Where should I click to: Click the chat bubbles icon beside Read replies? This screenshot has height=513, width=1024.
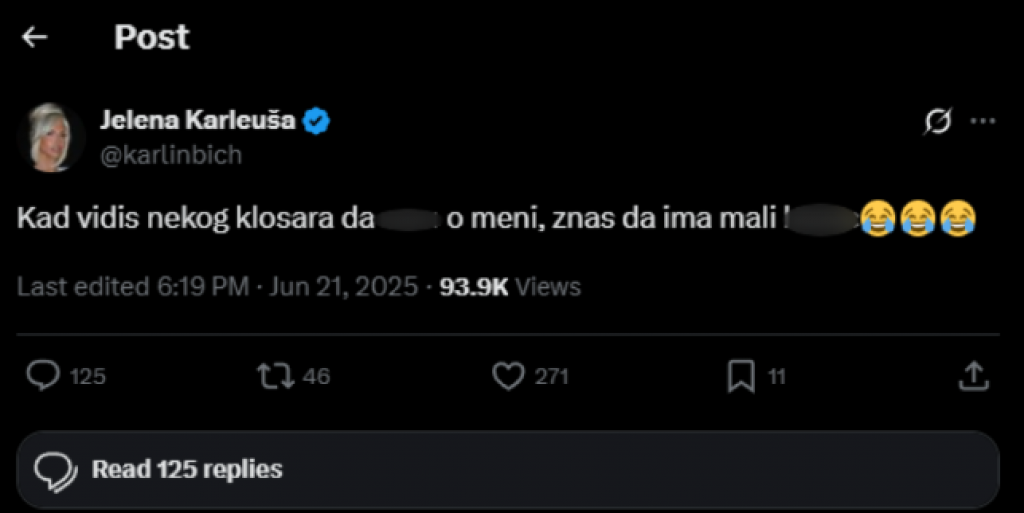56,469
